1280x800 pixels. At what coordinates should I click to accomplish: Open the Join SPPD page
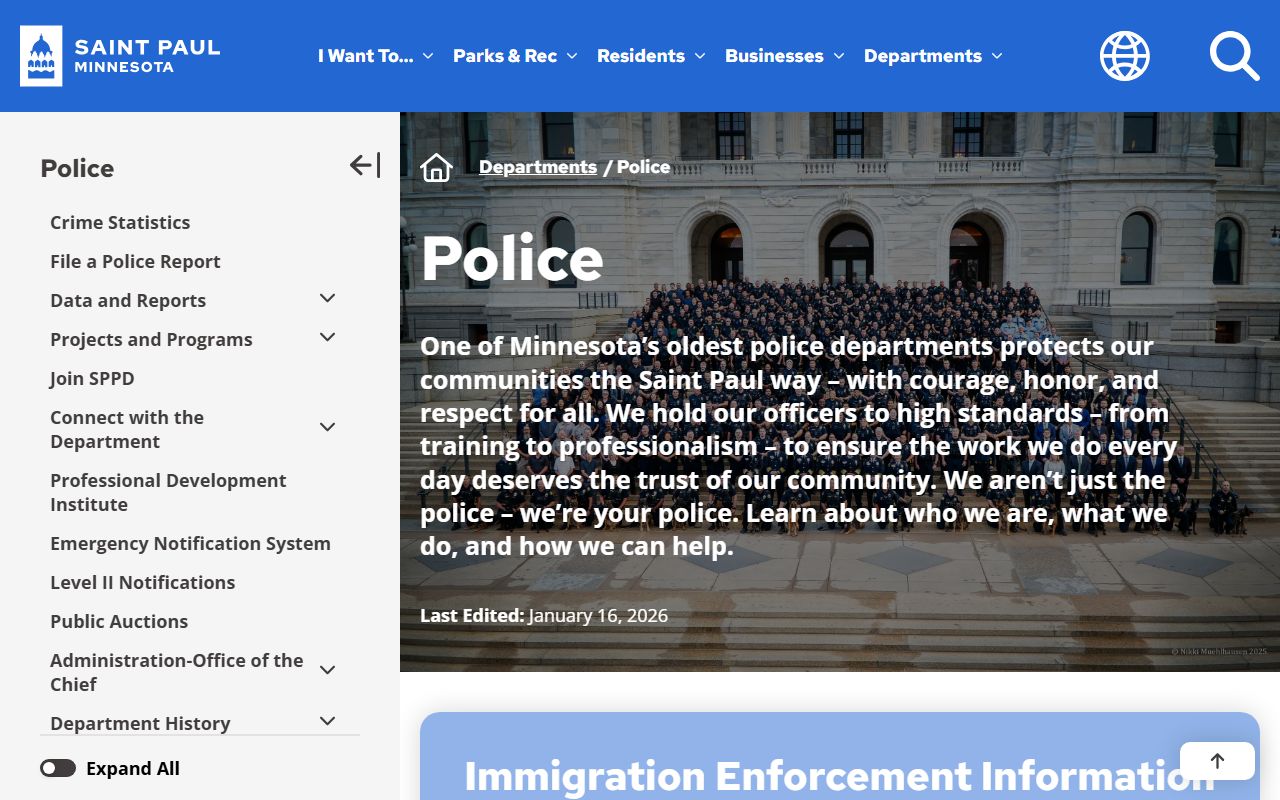(x=92, y=378)
